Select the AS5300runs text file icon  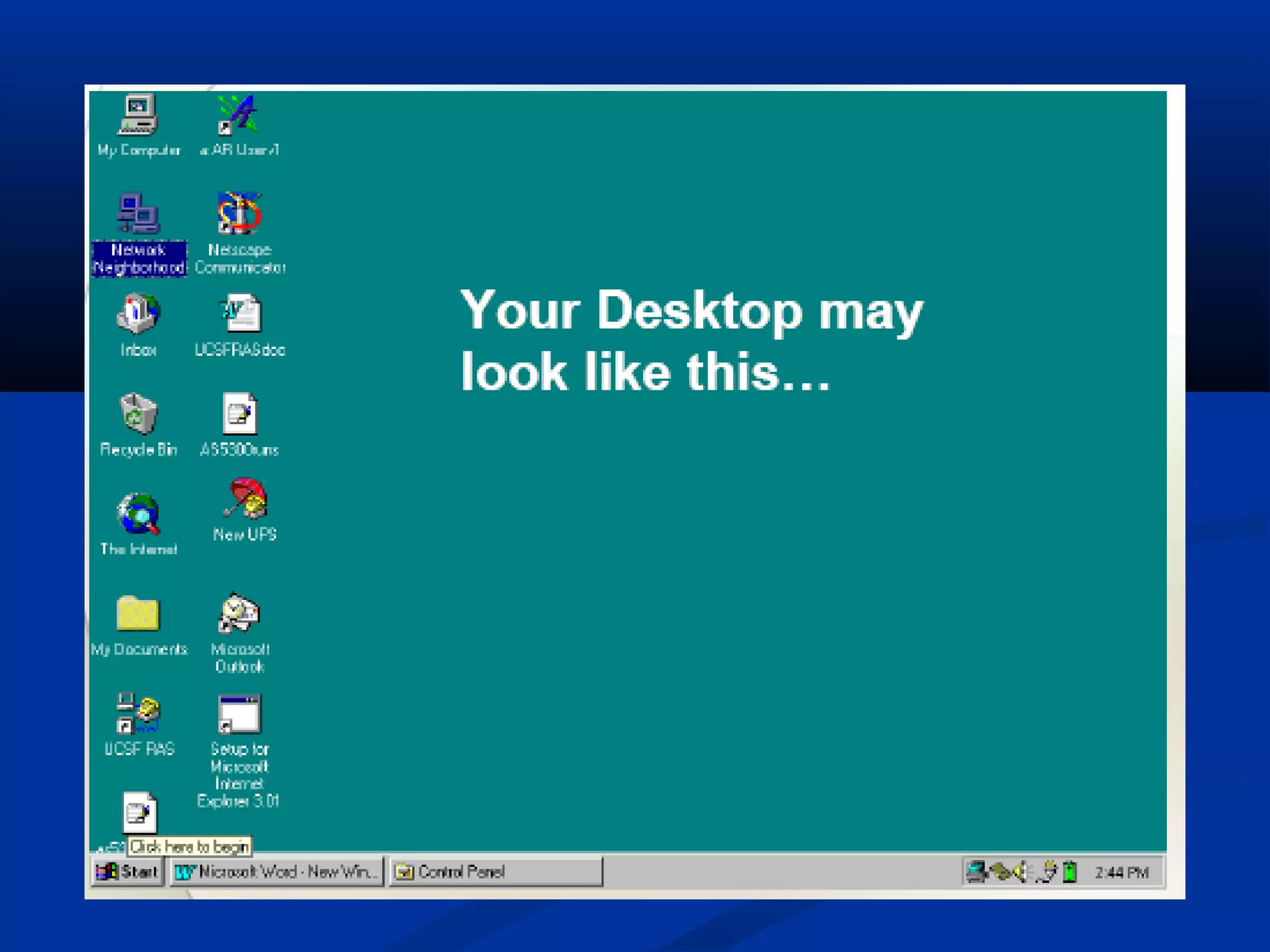[239, 414]
